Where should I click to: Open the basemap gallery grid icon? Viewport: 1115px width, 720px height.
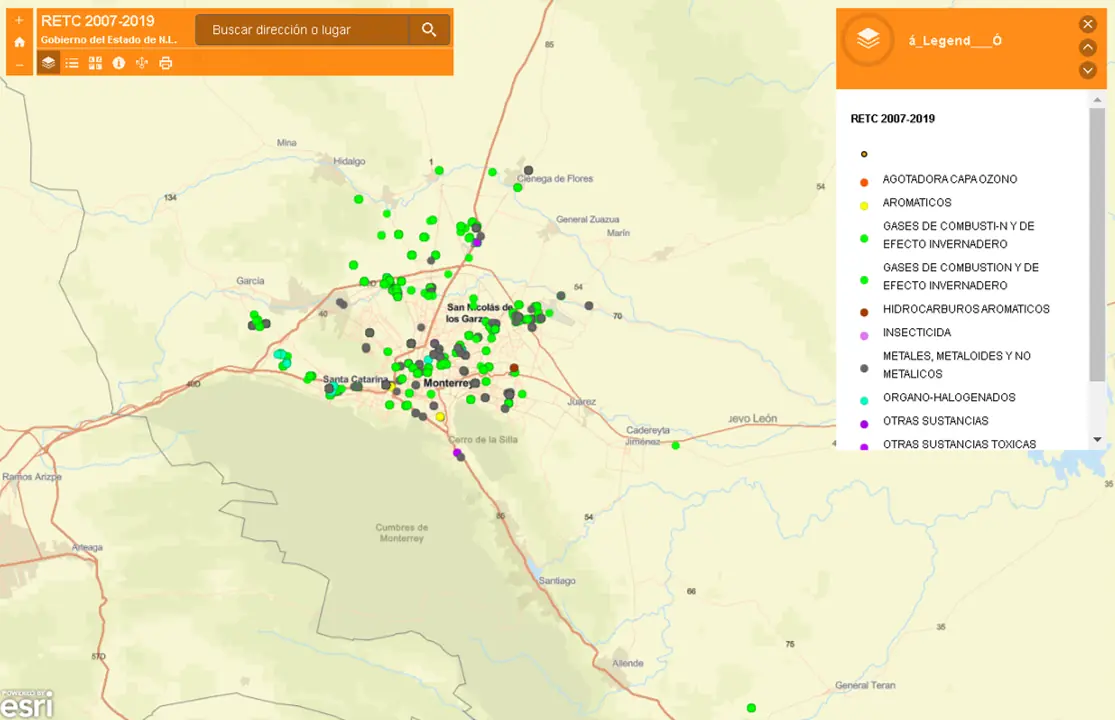point(95,63)
